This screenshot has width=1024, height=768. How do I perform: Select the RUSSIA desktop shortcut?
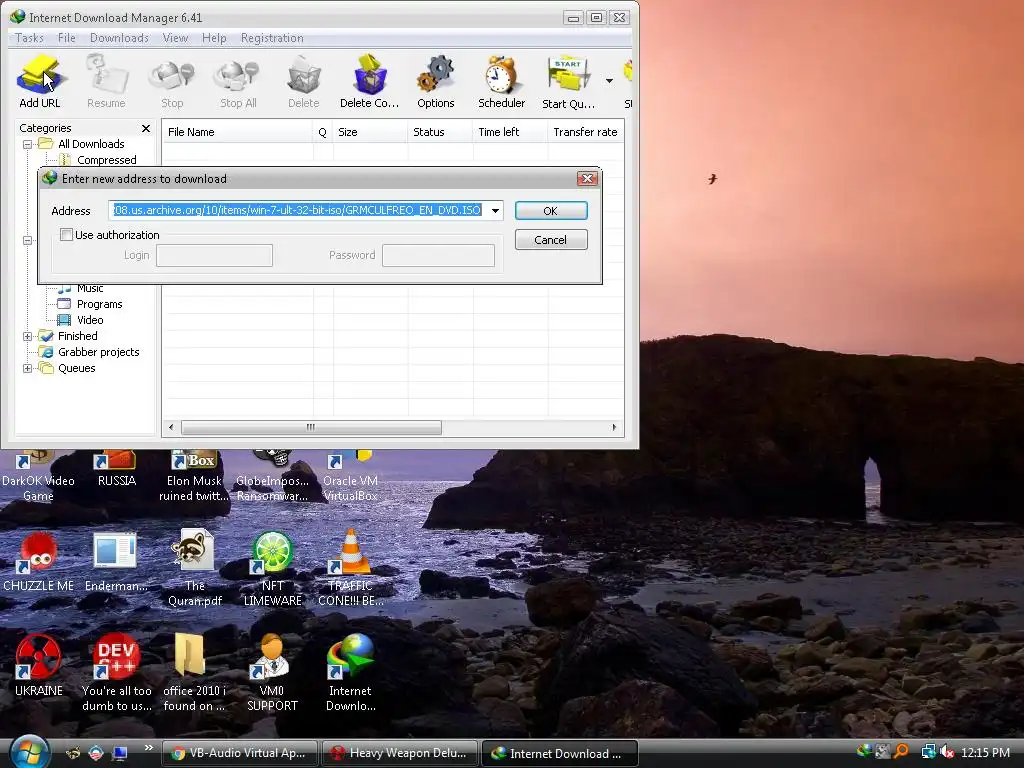pos(116,470)
